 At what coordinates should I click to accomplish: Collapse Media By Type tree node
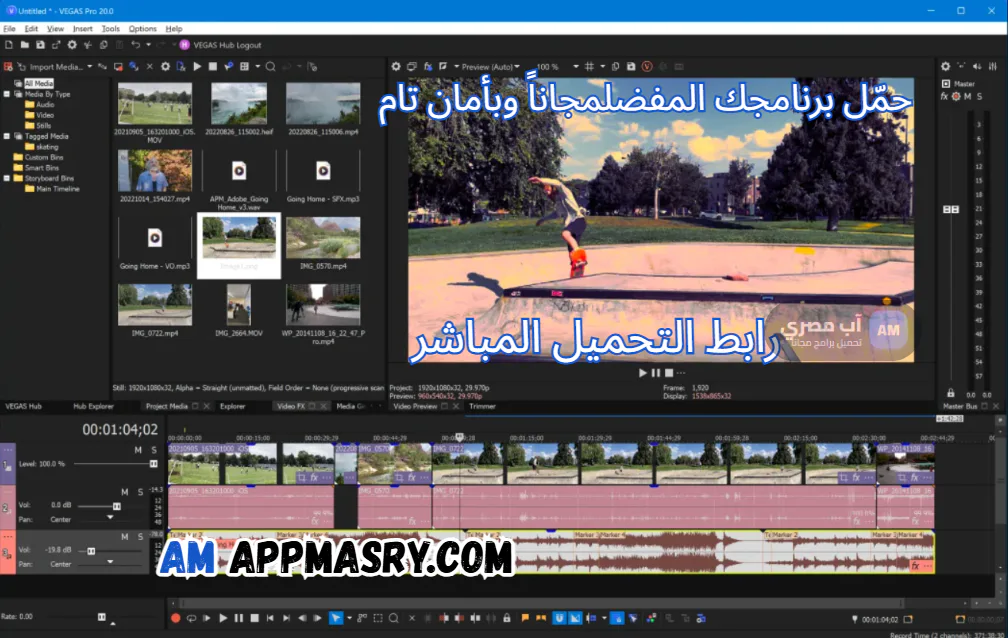coord(7,94)
